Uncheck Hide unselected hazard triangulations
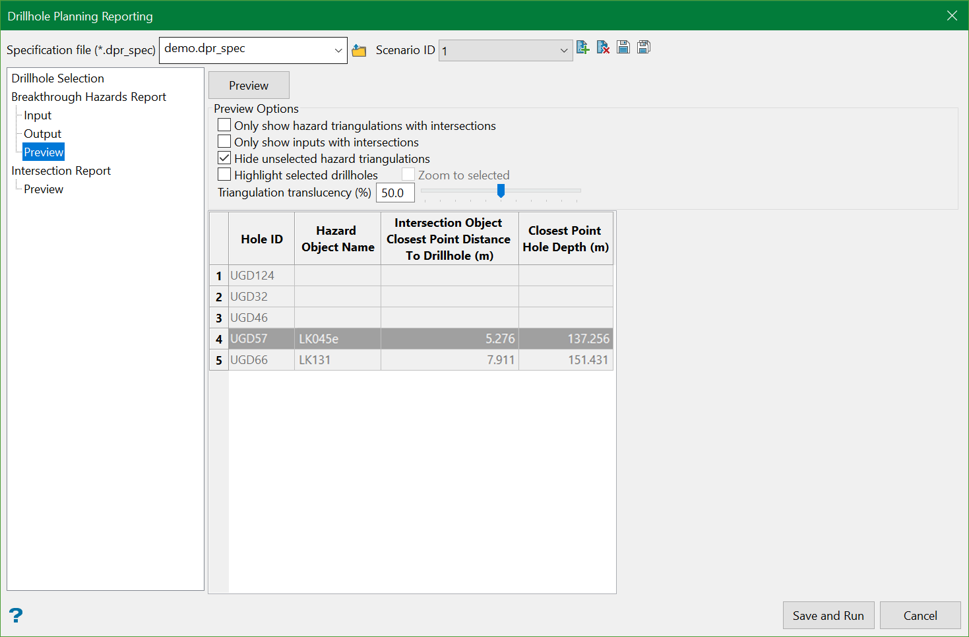 point(224,158)
